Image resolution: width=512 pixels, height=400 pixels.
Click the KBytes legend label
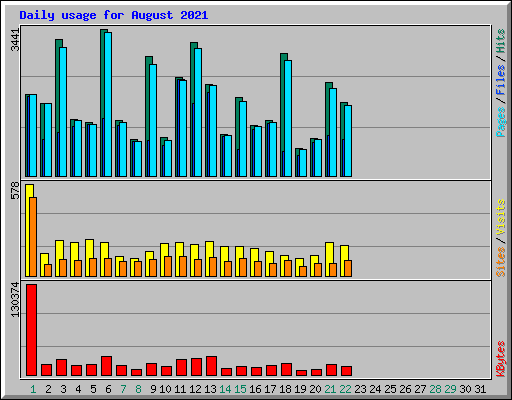click(500, 359)
